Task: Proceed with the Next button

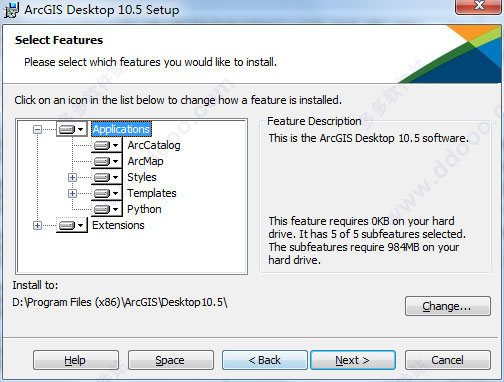Action: 353,360
